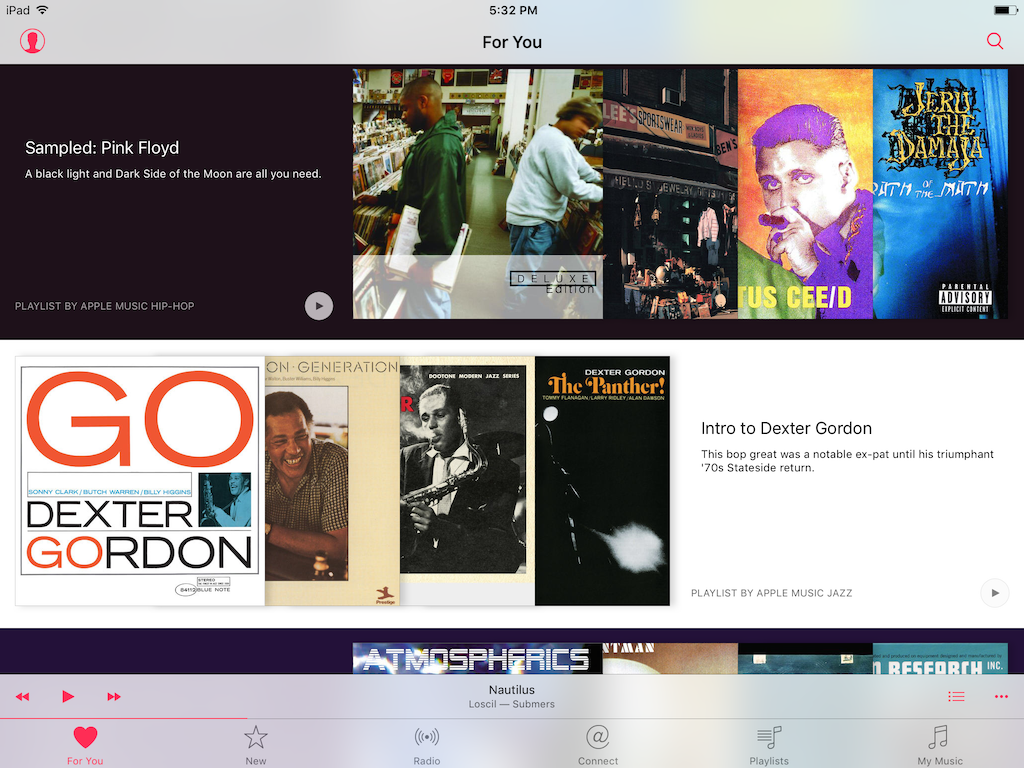Open the Dootone Modern Jazz Series cover
1024x768 pixels.
(x=467, y=481)
